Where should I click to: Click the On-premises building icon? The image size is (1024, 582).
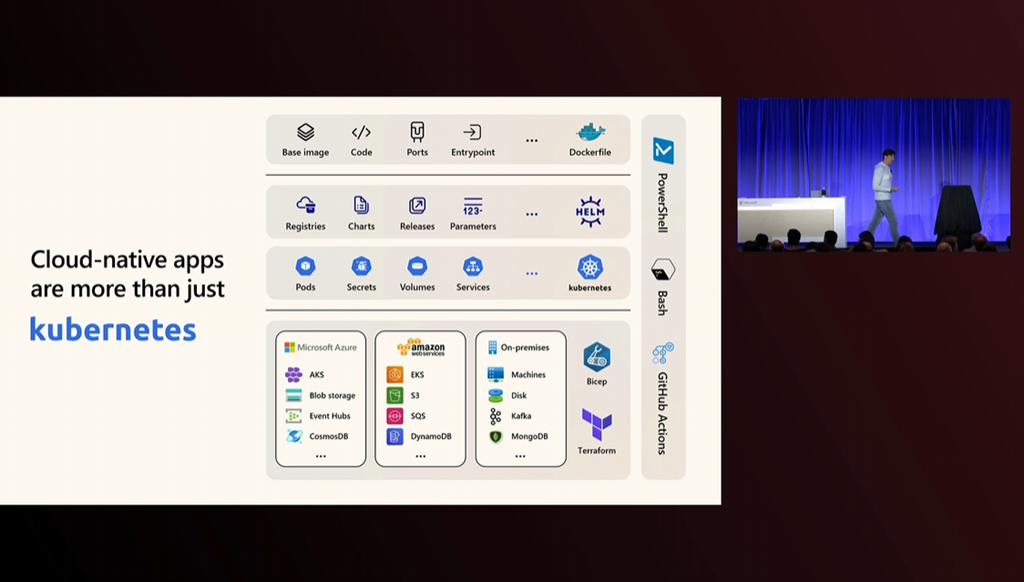point(492,348)
